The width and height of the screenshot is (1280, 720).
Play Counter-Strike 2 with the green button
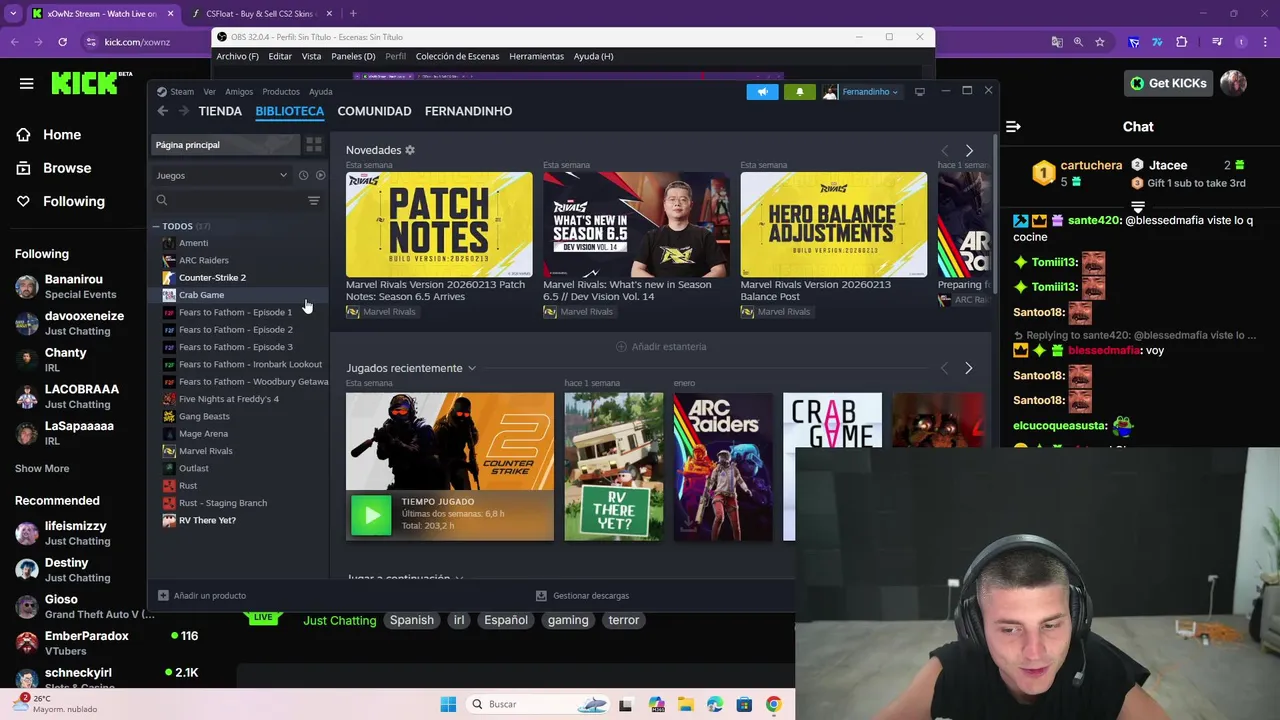click(x=371, y=516)
